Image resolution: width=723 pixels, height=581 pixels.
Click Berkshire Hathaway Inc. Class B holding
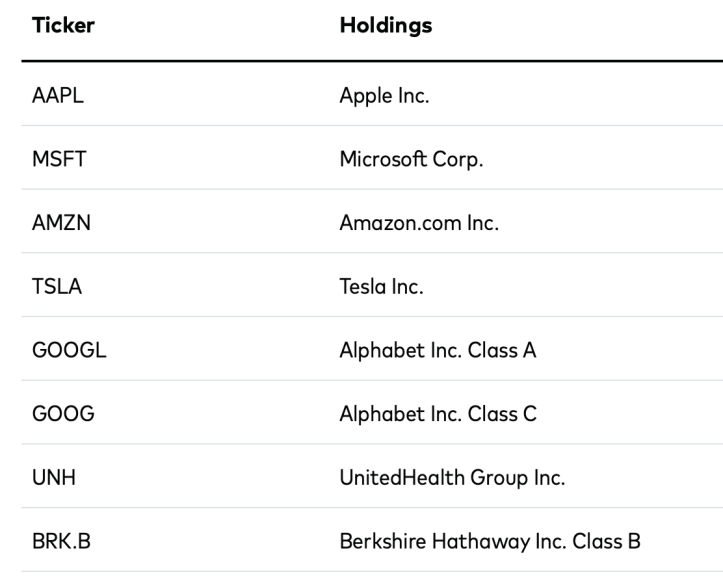490,542
